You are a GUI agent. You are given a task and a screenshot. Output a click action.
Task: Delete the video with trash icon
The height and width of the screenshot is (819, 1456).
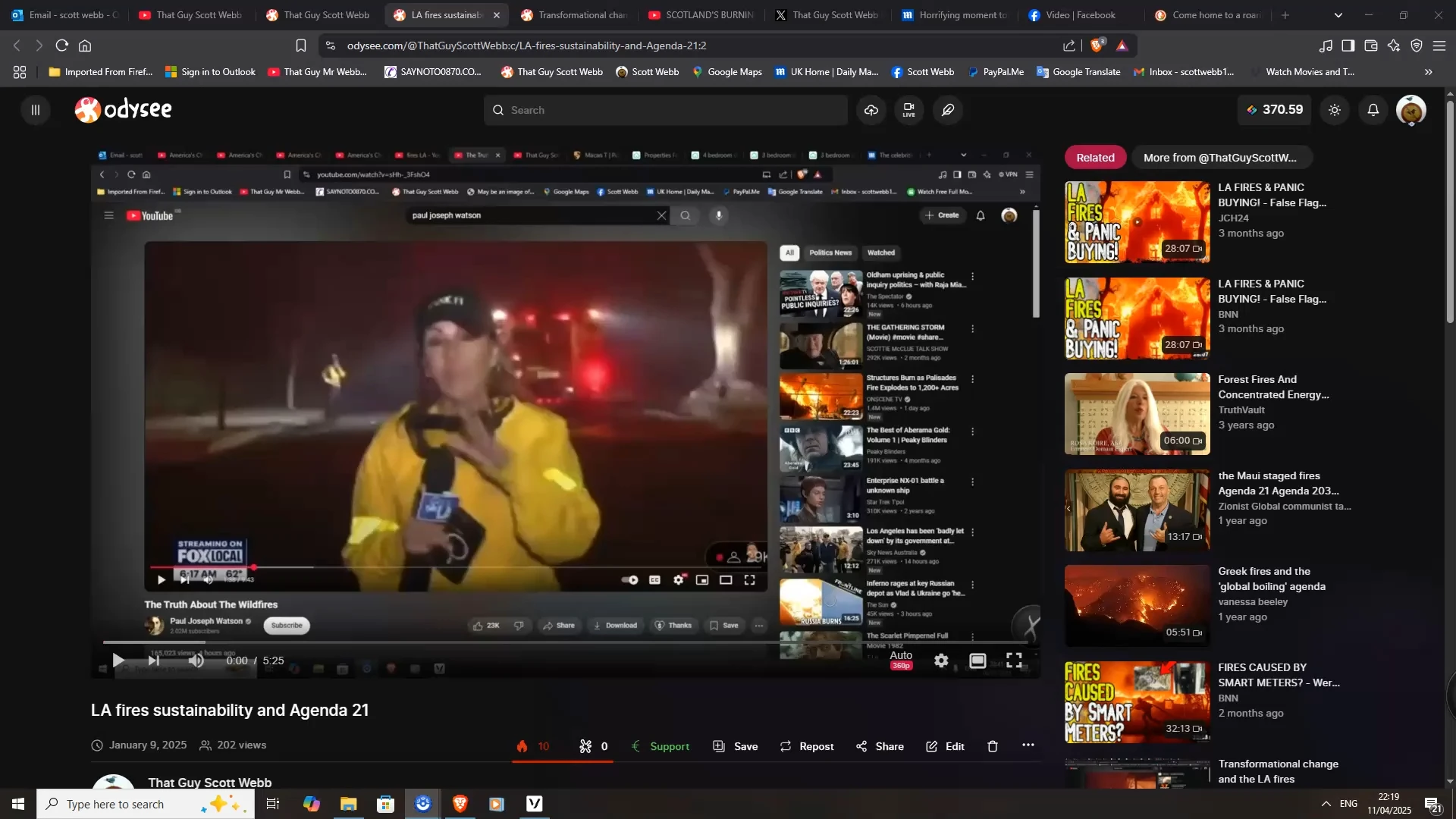click(993, 746)
